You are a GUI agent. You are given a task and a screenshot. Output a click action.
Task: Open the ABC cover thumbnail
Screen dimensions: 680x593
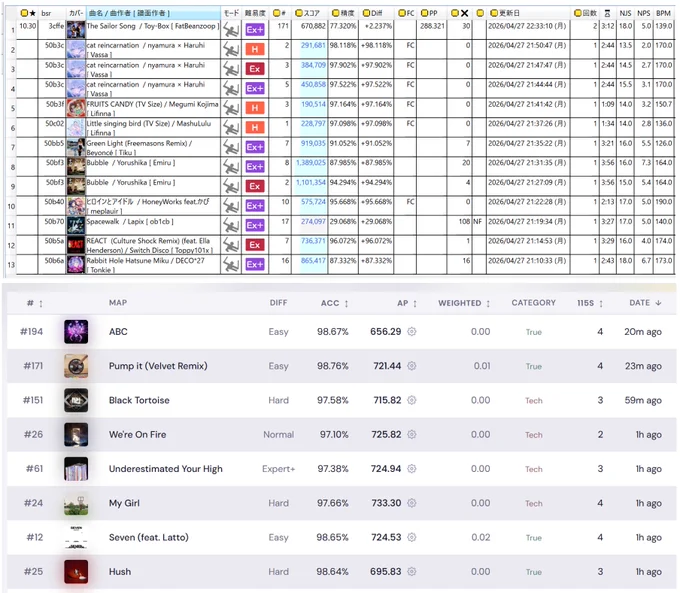click(76, 331)
